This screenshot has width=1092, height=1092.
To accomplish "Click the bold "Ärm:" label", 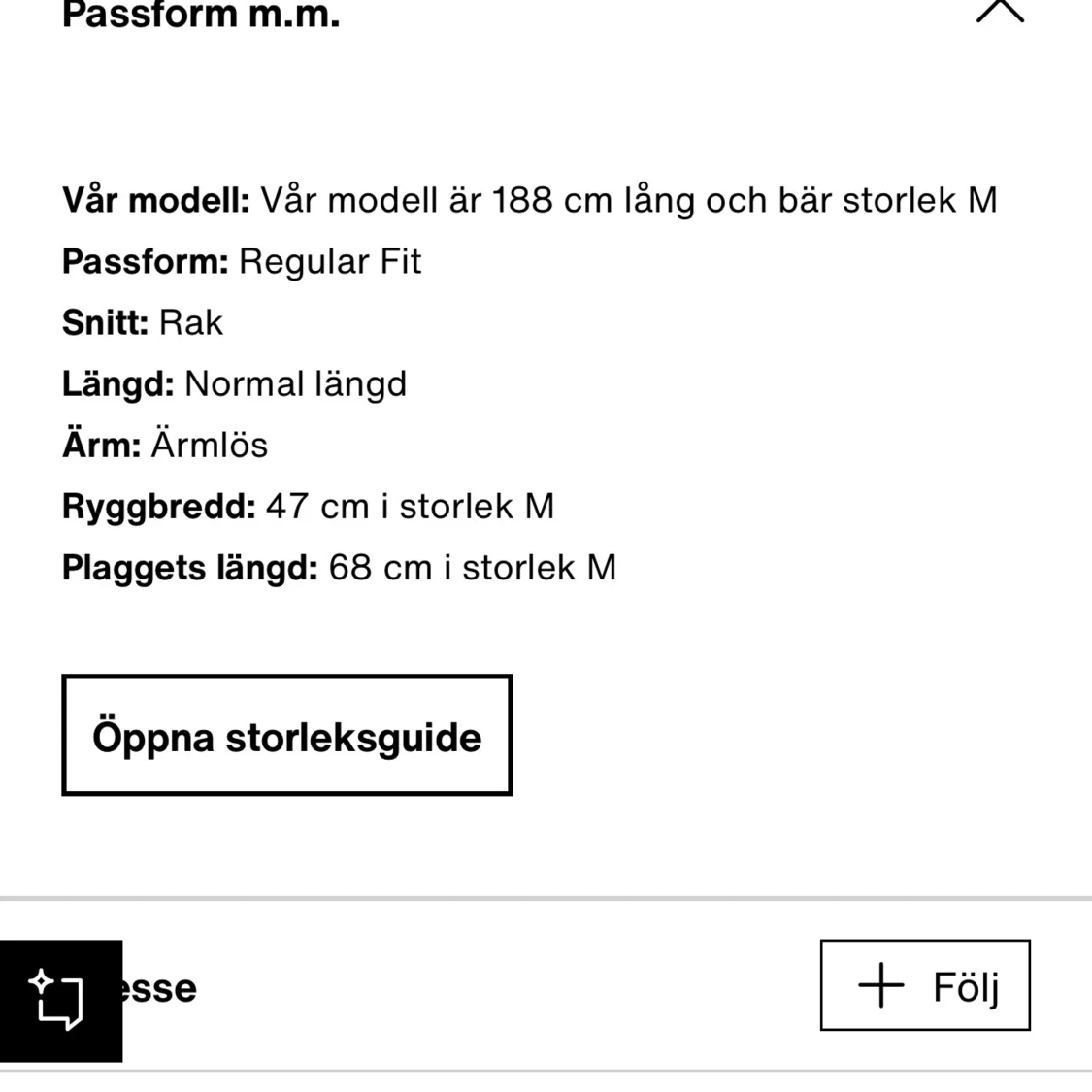I will [x=101, y=445].
